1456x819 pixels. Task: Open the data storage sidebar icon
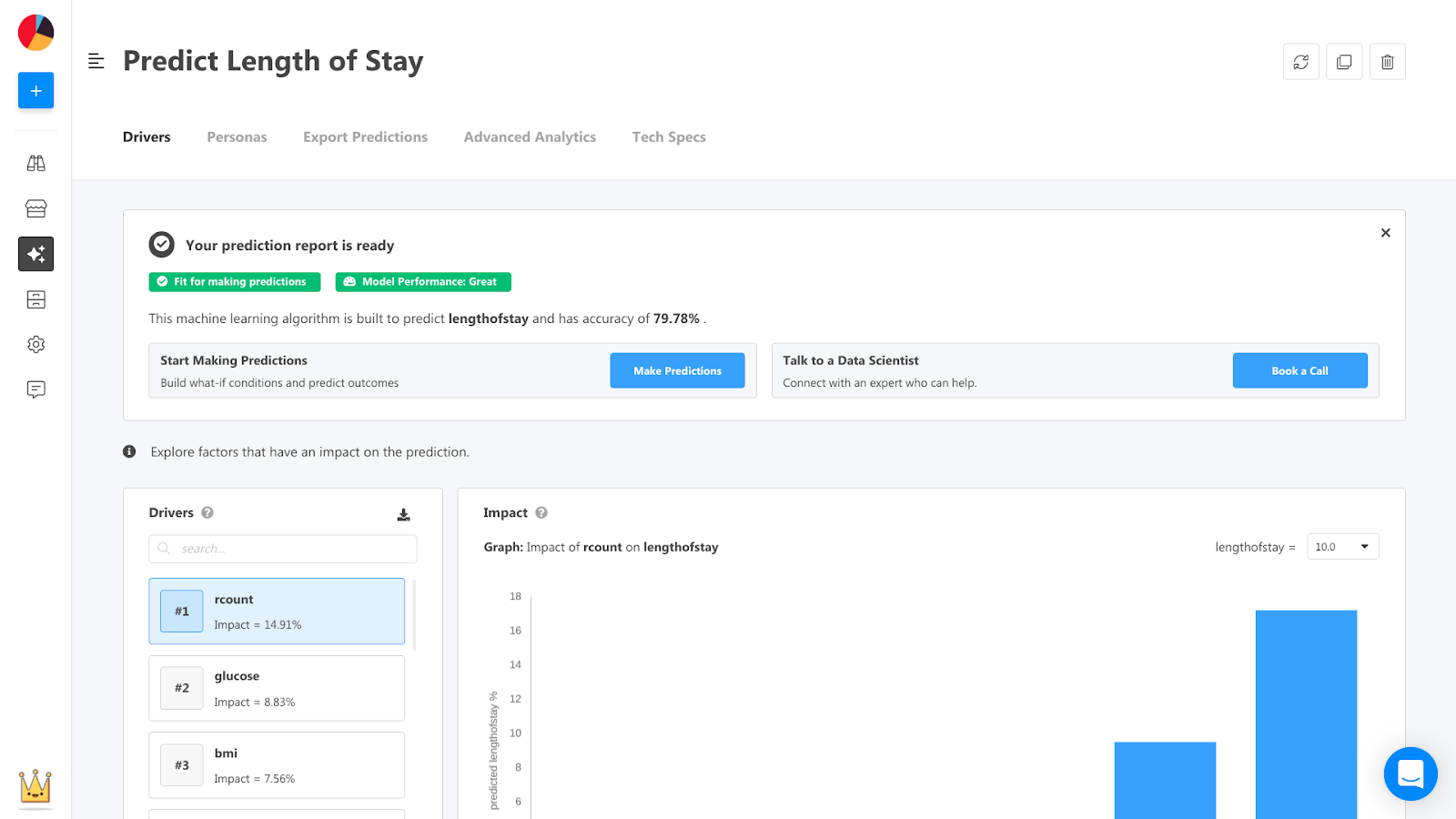[x=35, y=299]
